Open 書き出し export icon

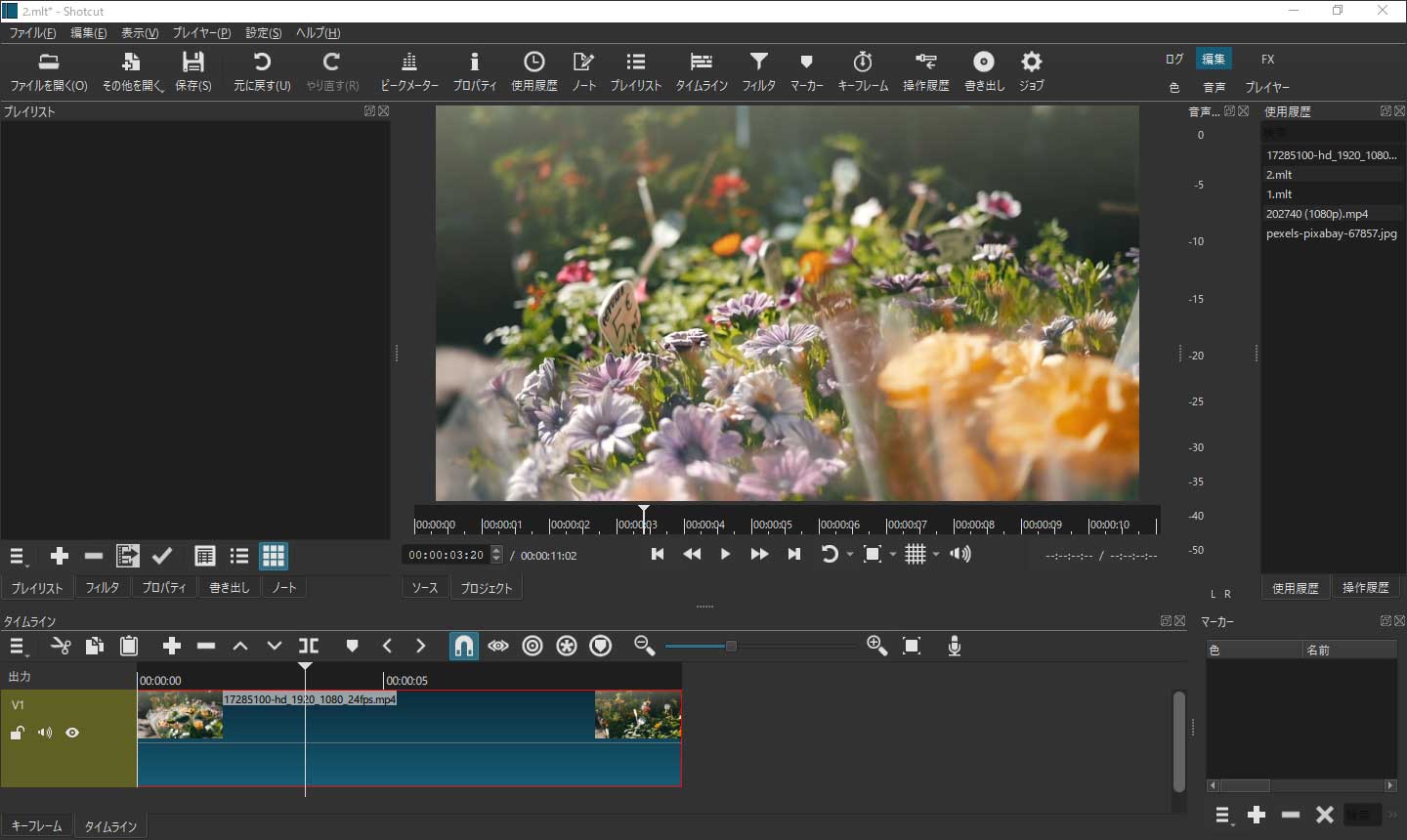pos(984,71)
